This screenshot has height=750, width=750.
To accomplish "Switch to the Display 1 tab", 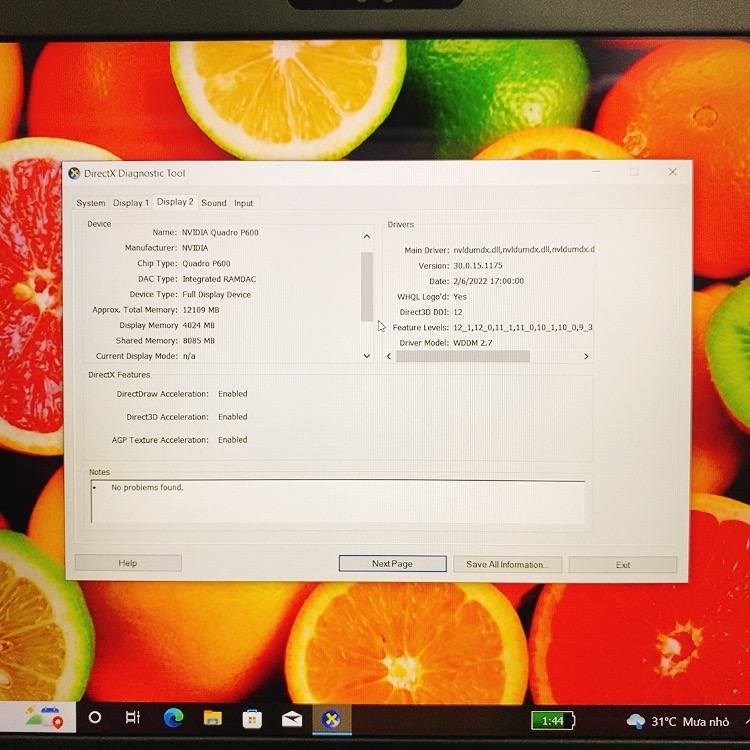I will tap(130, 203).
